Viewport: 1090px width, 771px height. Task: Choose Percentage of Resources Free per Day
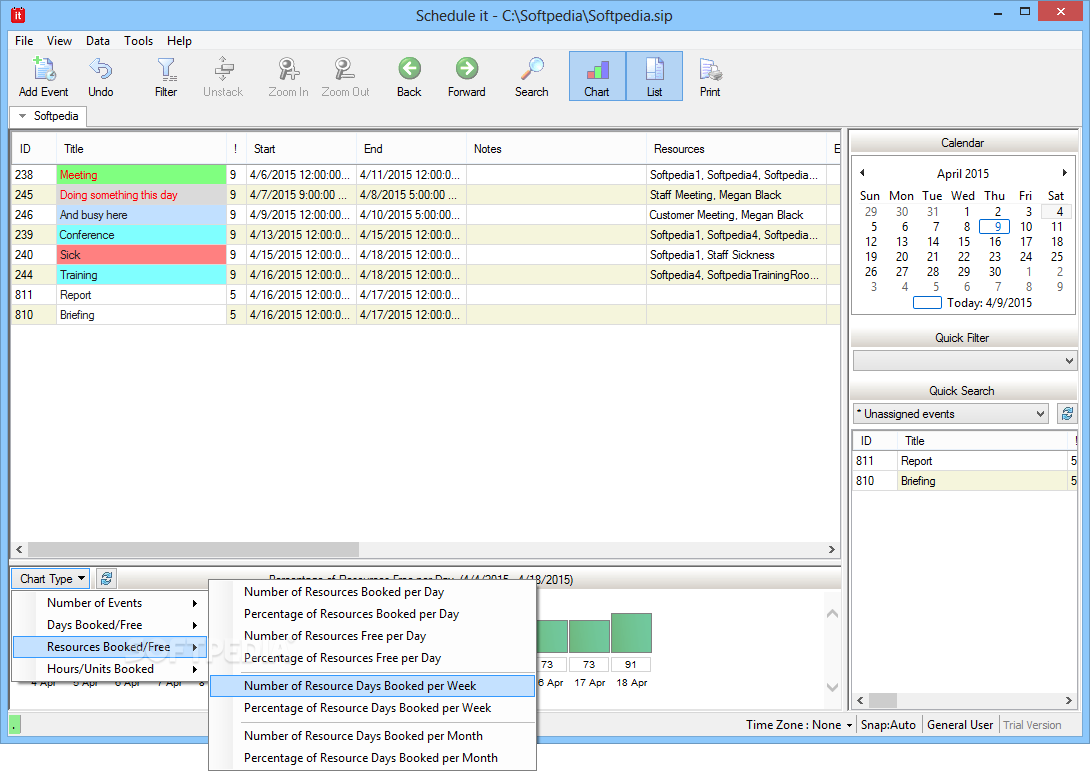pos(373,658)
